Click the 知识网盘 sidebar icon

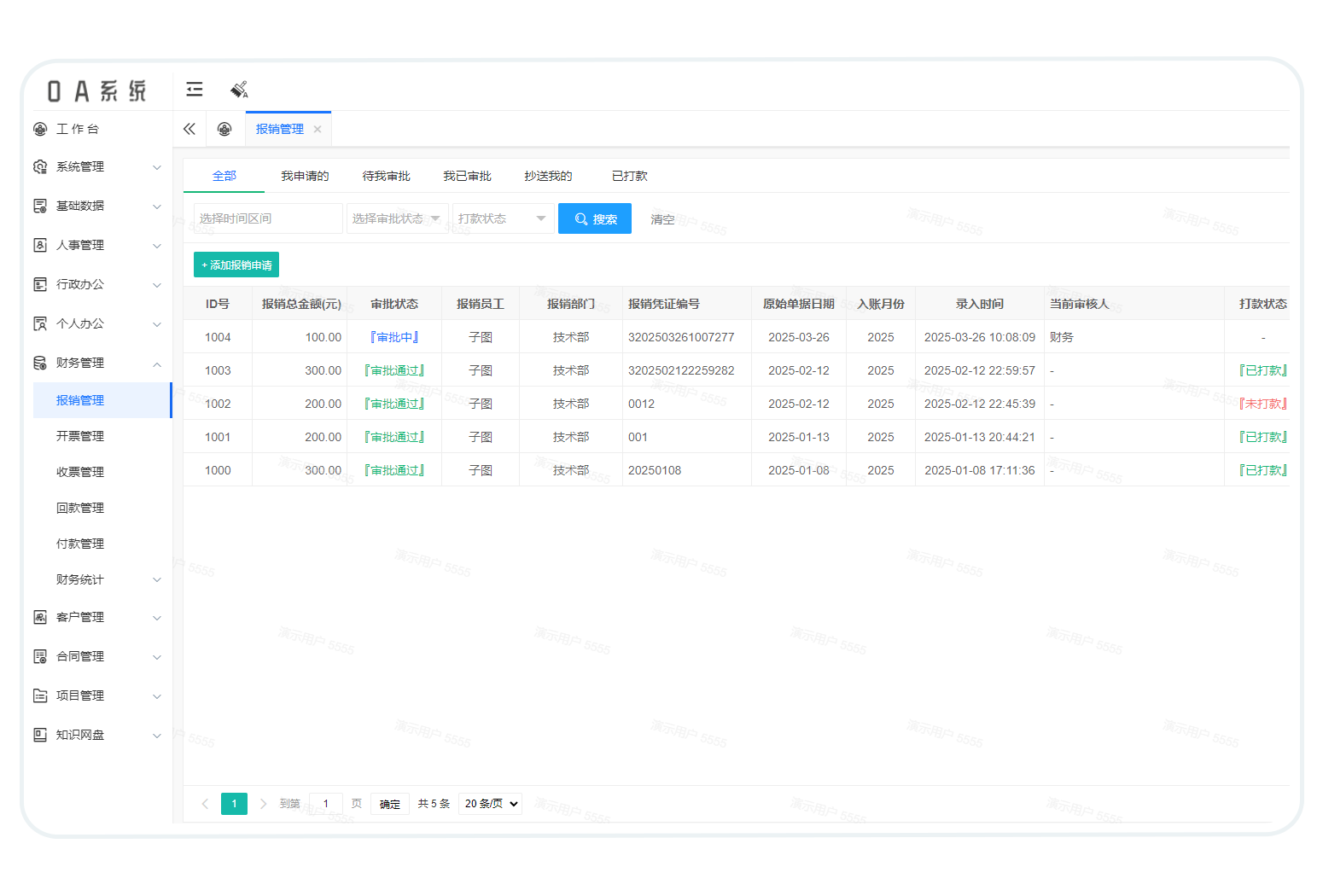pos(40,735)
